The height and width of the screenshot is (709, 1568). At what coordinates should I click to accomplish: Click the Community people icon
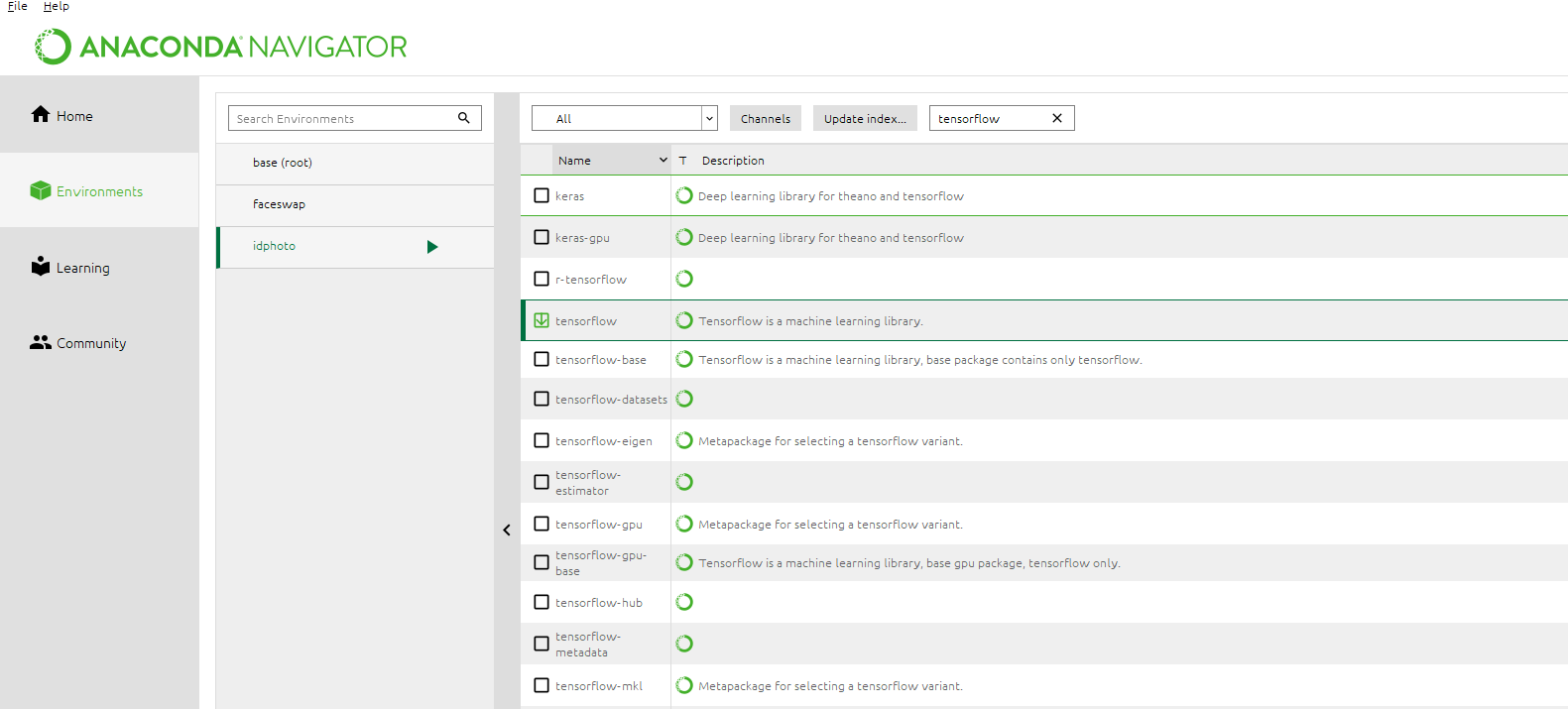[41, 342]
